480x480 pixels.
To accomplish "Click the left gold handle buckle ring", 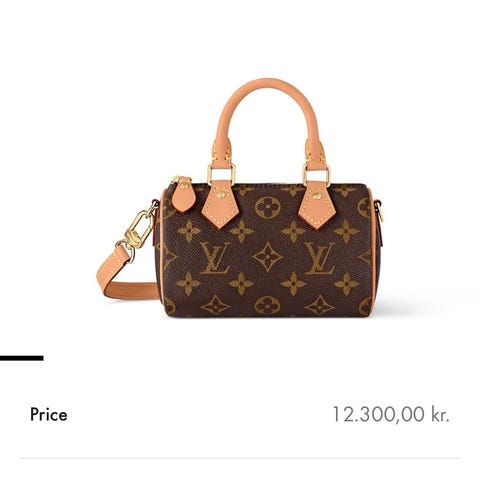I will [221, 174].
